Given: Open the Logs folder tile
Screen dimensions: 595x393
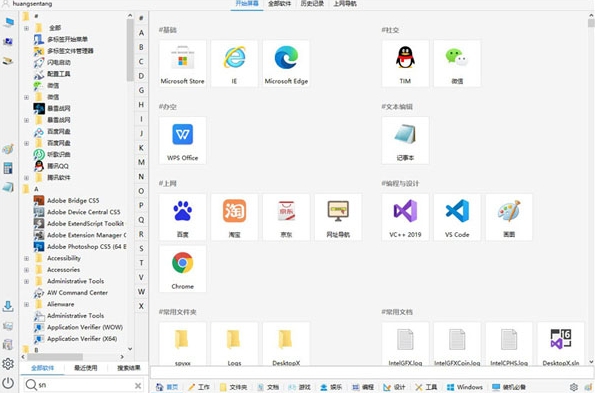Looking at the screenshot, I should pos(234,344).
